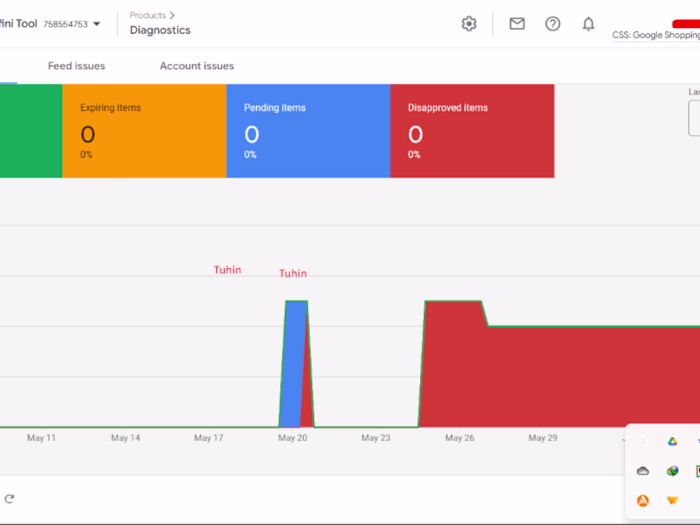700x525 pixels.
Task: Expand the Products breadcrumb chevron
Action: (172, 15)
